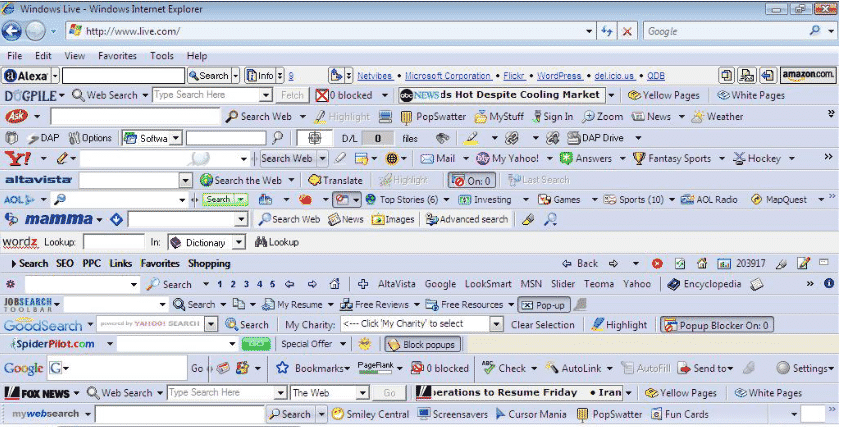Open the wordz Dictionary dropdown
This screenshot has width=841, height=427.
239,242
